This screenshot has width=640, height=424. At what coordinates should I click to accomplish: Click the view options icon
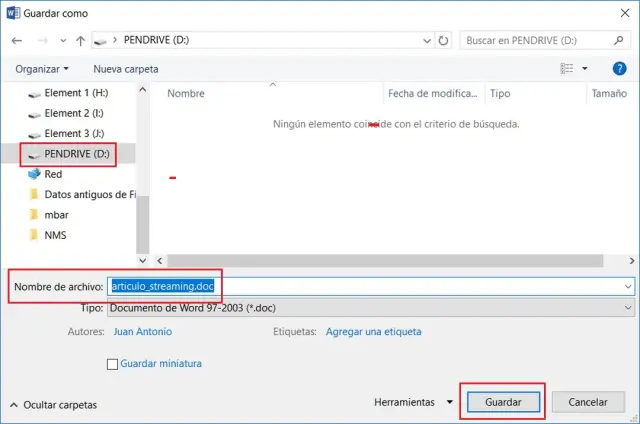pos(567,69)
